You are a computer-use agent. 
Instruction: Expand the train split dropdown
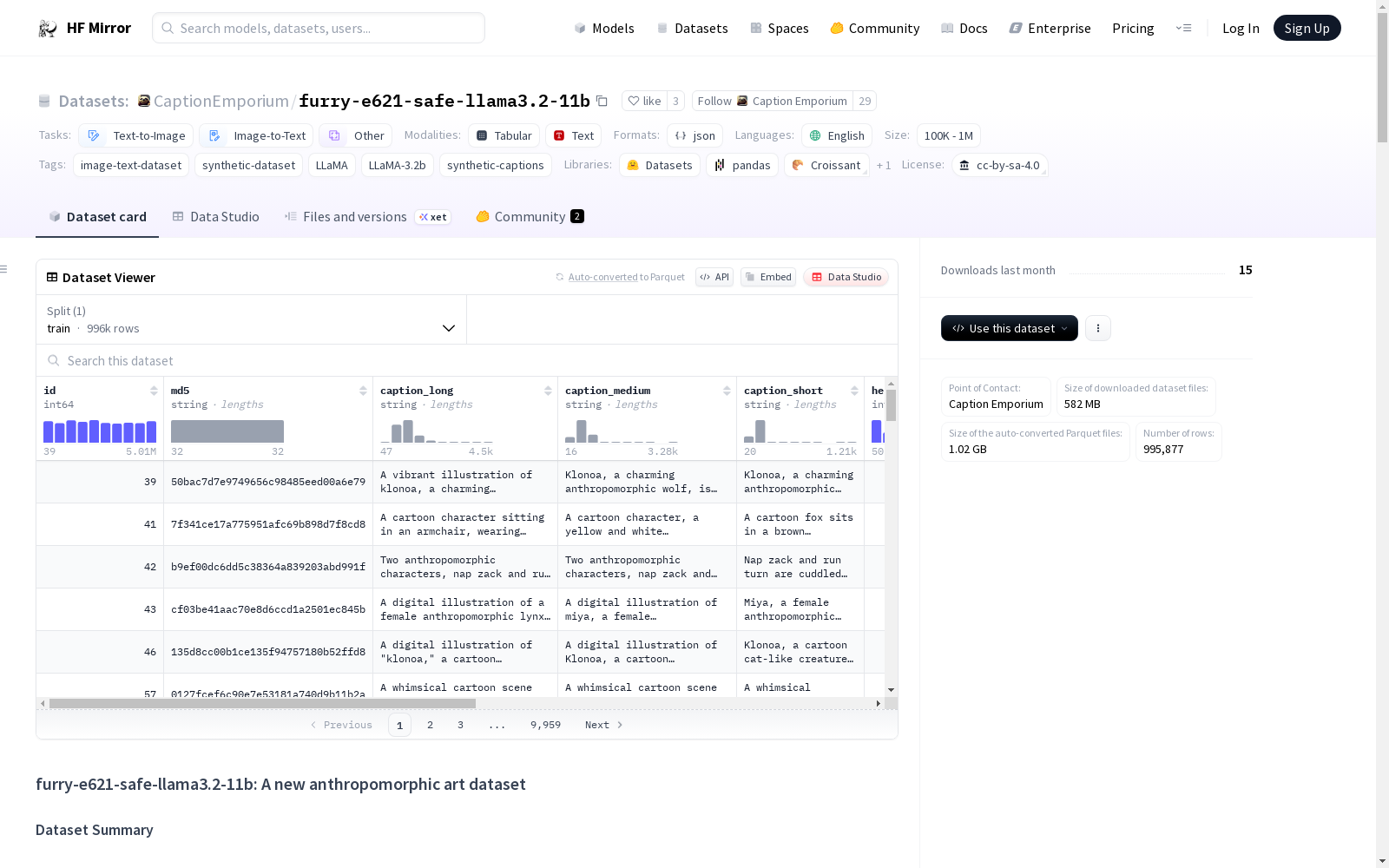point(252,319)
